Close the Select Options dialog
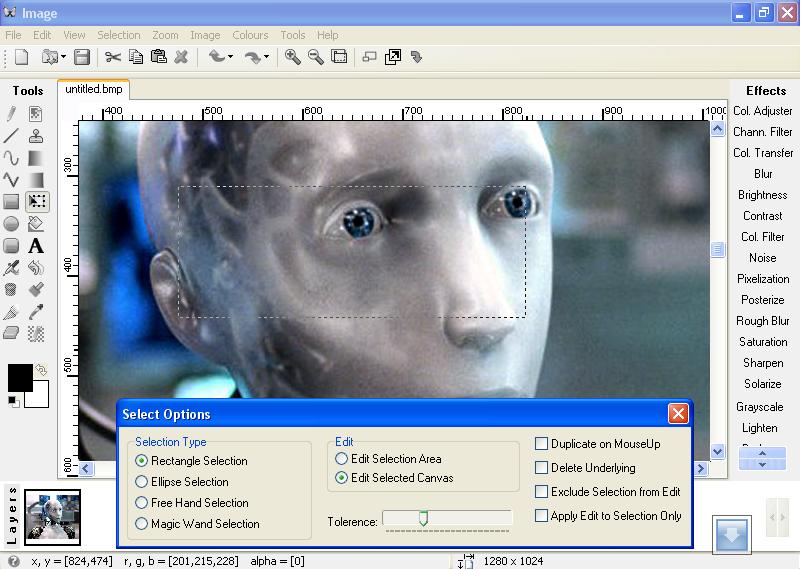The width and height of the screenshot is (802, 569). (678, 413)
